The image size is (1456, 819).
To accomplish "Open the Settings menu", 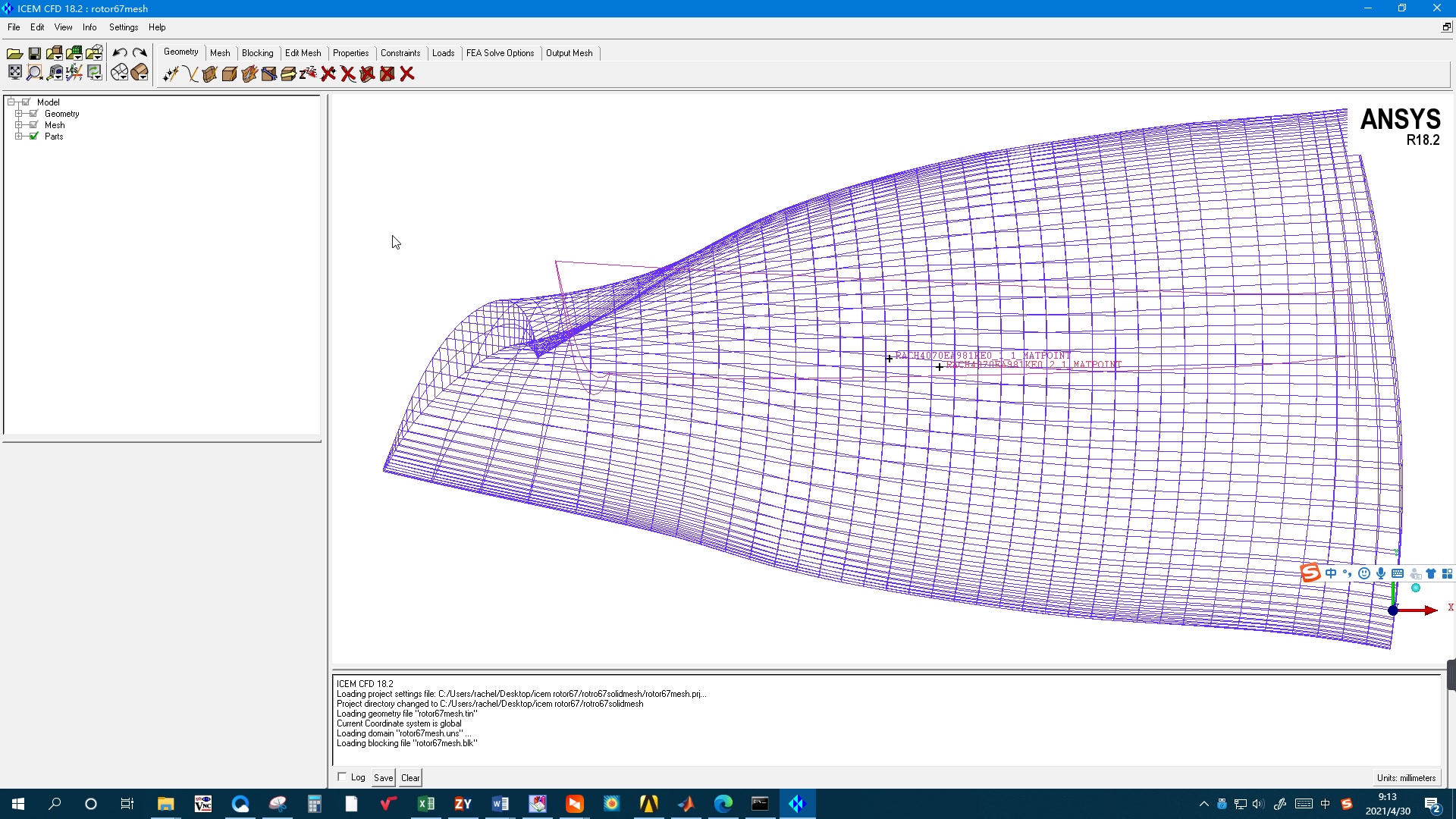I will (124, 27).
